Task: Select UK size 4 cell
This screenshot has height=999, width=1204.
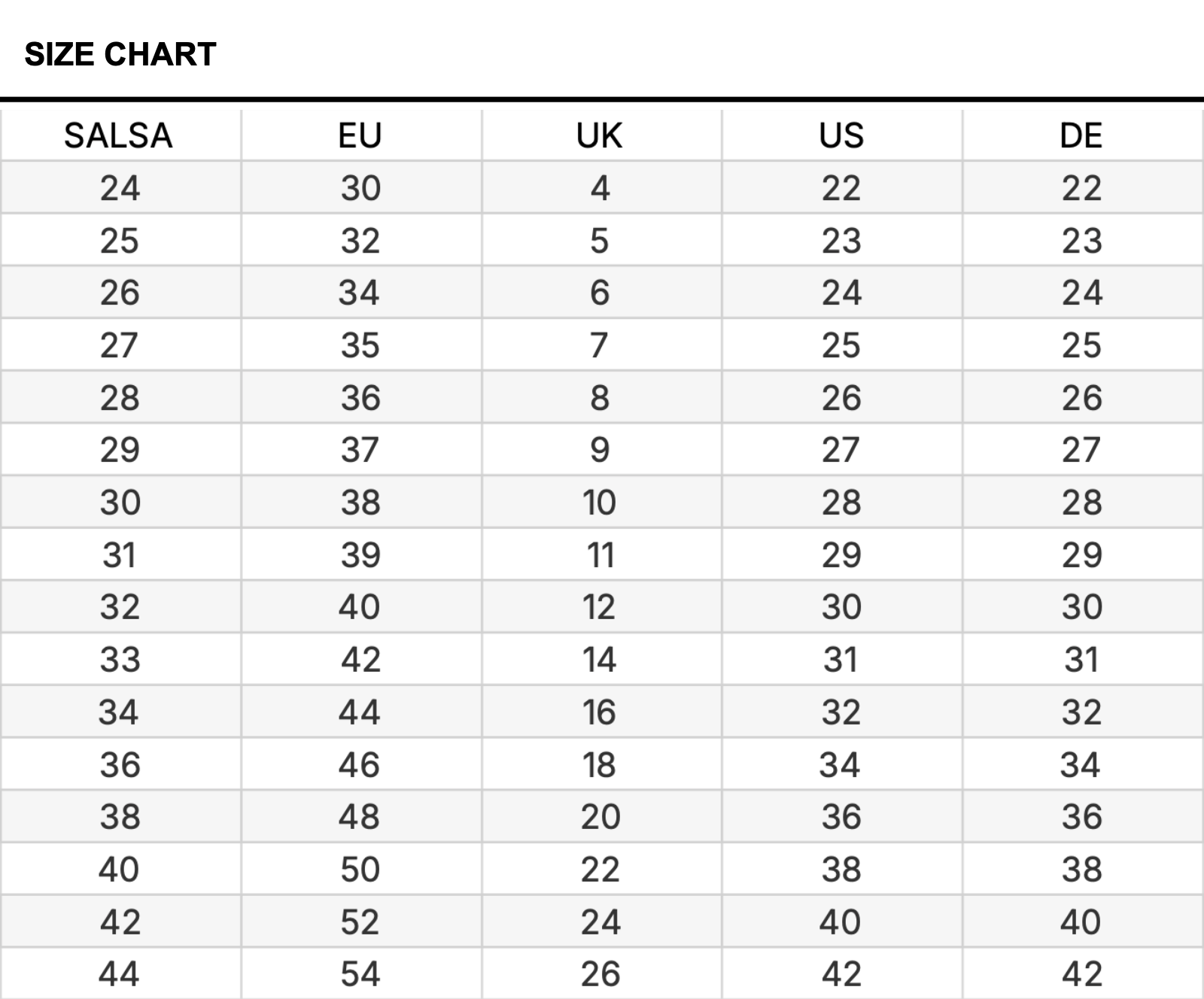Action: click(x=600, y=188)
